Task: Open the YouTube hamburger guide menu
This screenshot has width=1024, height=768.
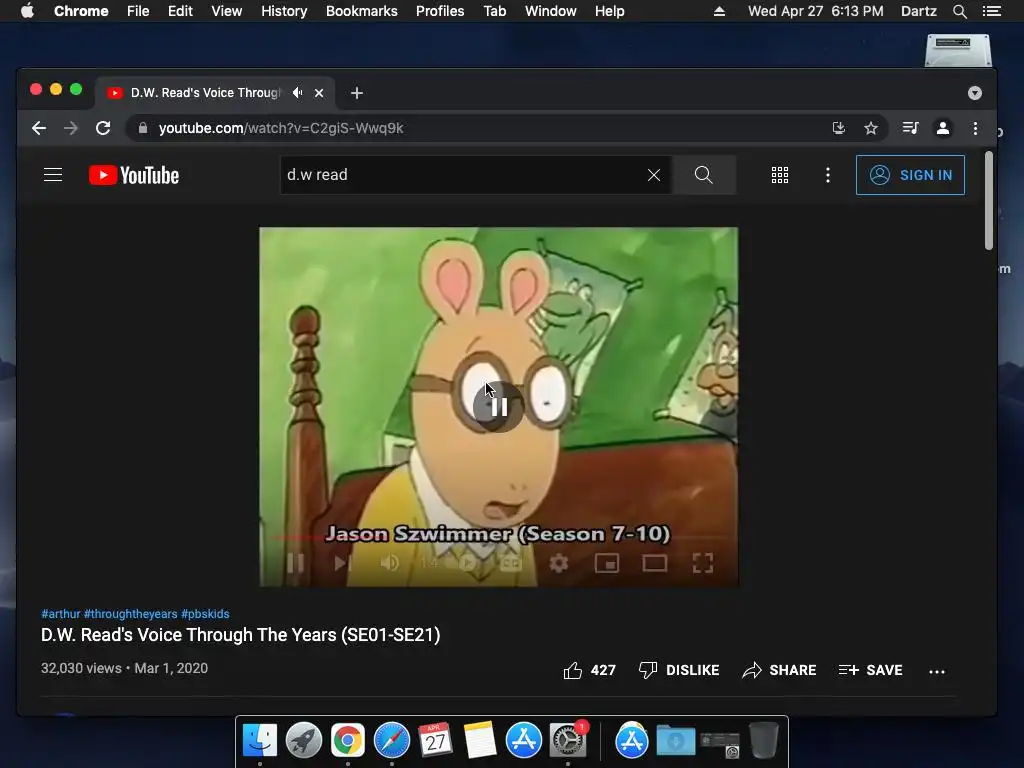Action: click(x=53, y=175)
